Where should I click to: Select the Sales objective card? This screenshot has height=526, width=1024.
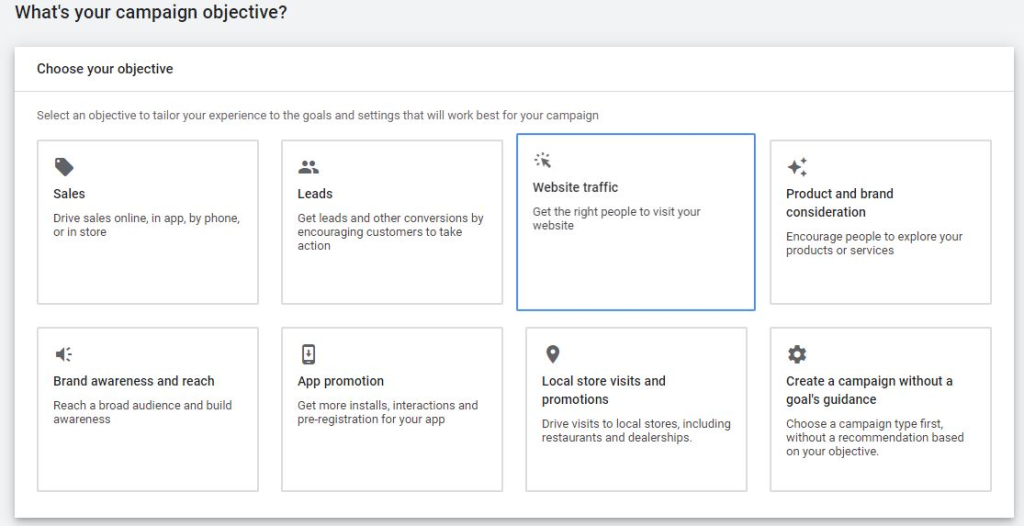pyautogui.click(x=148, y=222)
